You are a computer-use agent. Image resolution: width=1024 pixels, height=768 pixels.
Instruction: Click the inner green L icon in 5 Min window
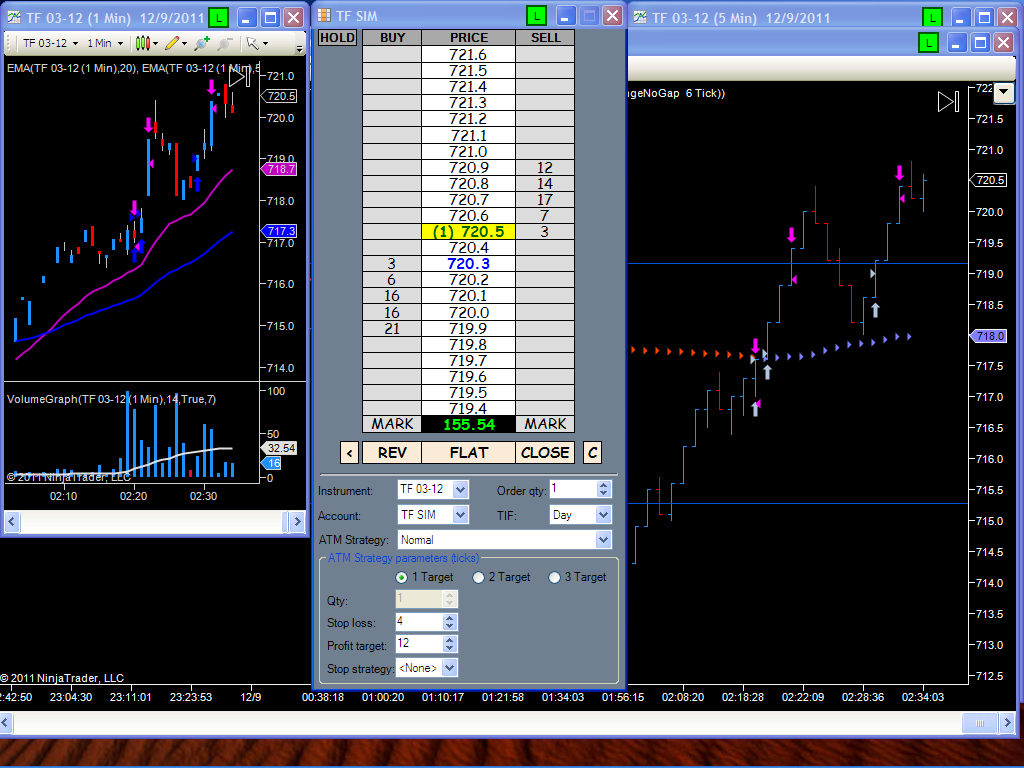coord(928,43)
